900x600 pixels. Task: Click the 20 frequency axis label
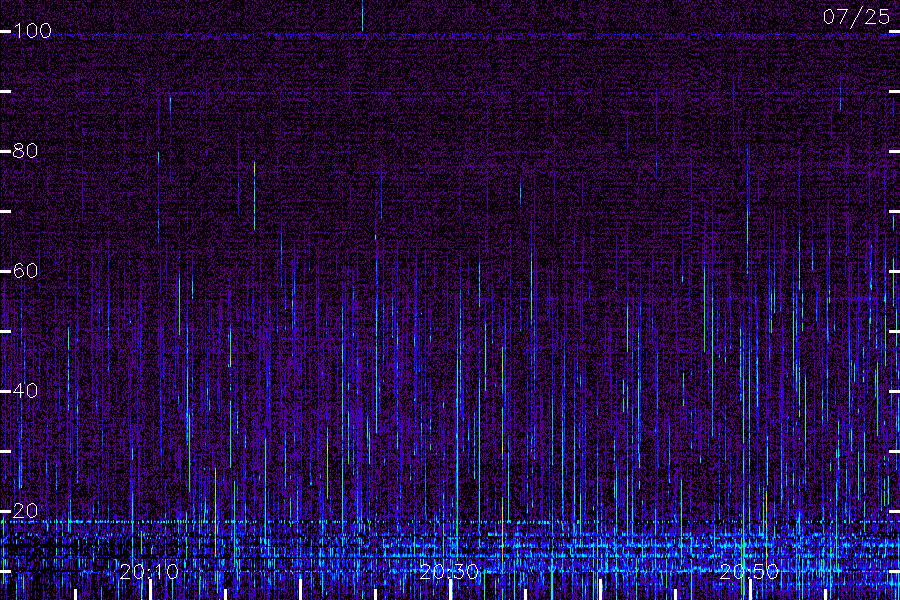(25, 510)
